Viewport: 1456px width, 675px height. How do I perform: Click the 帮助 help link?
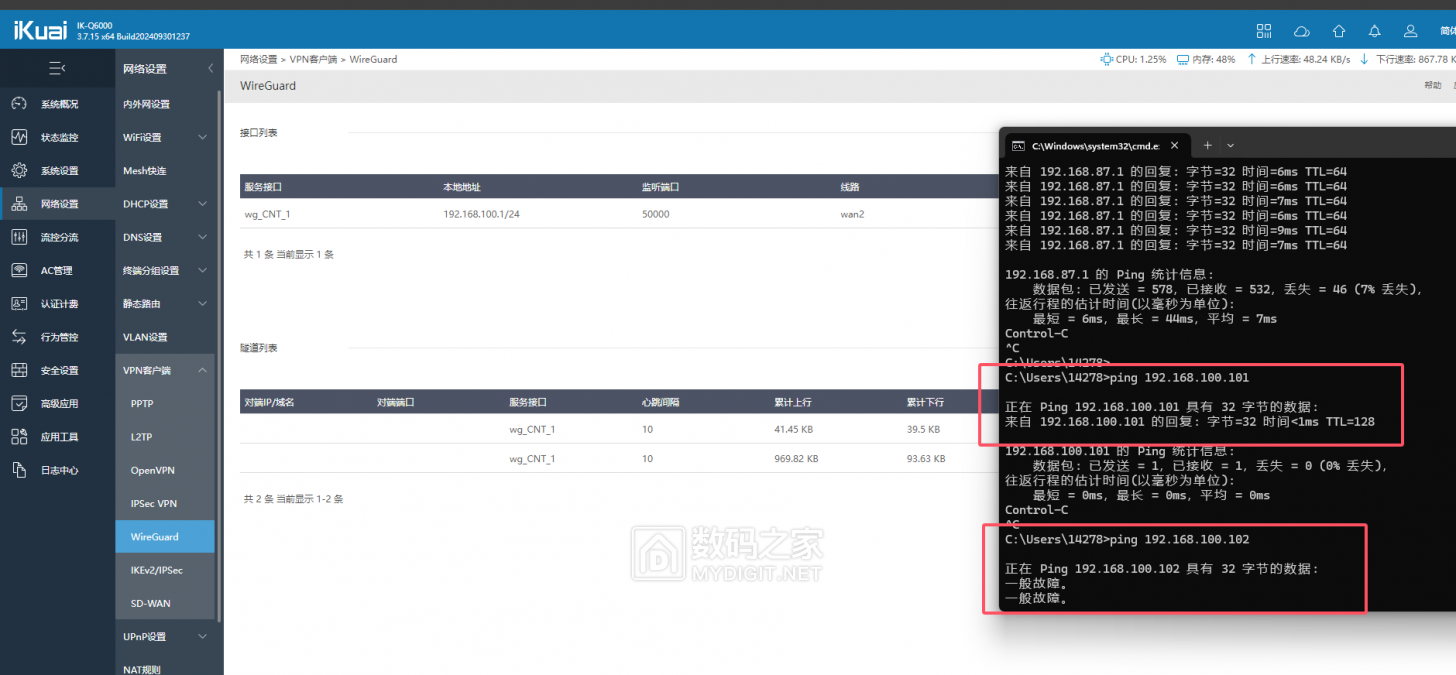pyautogui.click(x=1432, y=86)
